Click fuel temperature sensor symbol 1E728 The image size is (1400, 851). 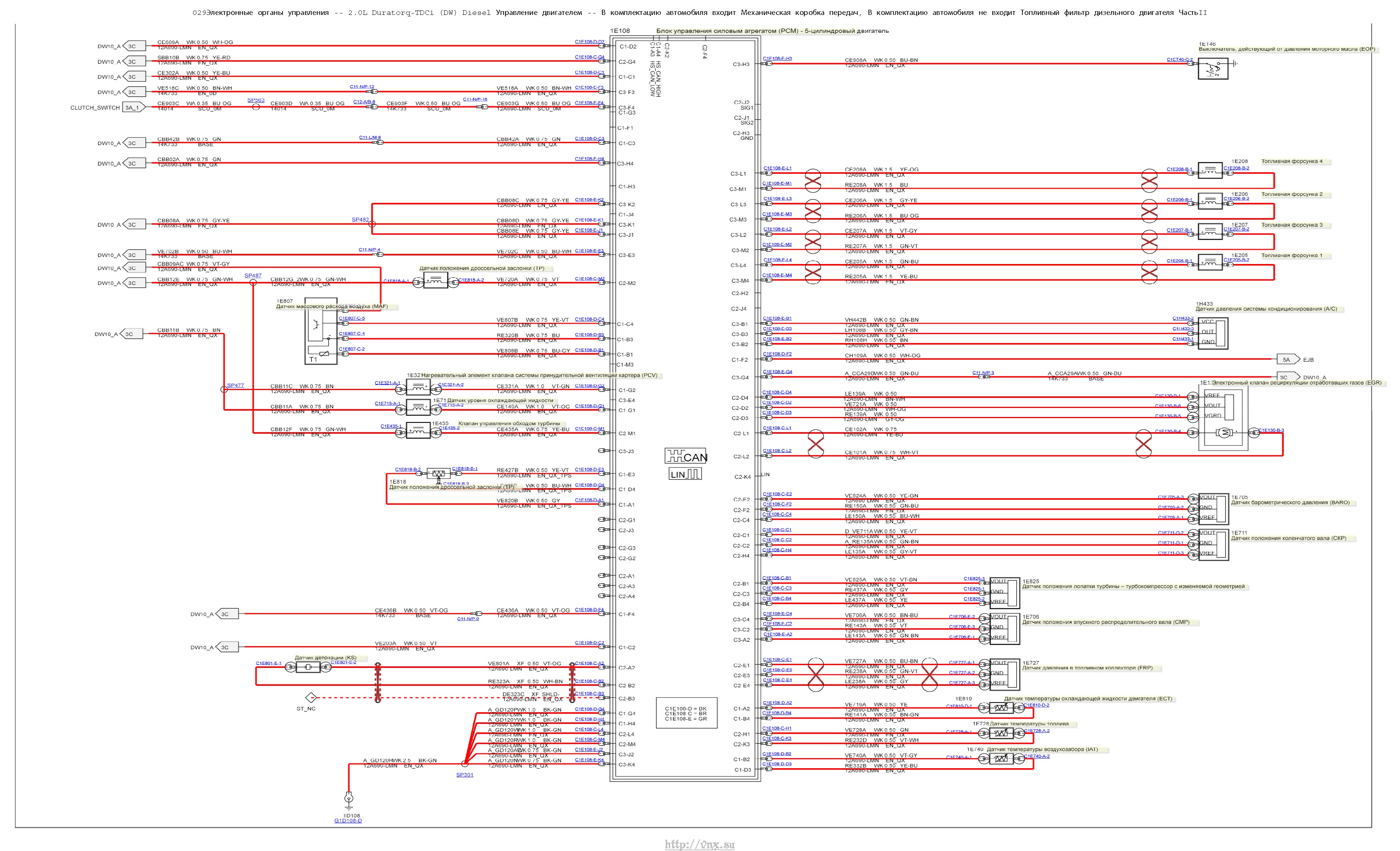point(1001,733)
